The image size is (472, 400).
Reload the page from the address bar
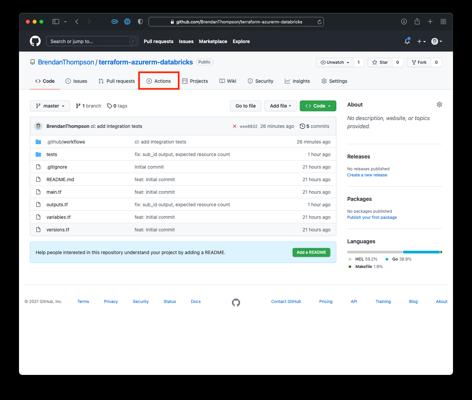(319, 22)
